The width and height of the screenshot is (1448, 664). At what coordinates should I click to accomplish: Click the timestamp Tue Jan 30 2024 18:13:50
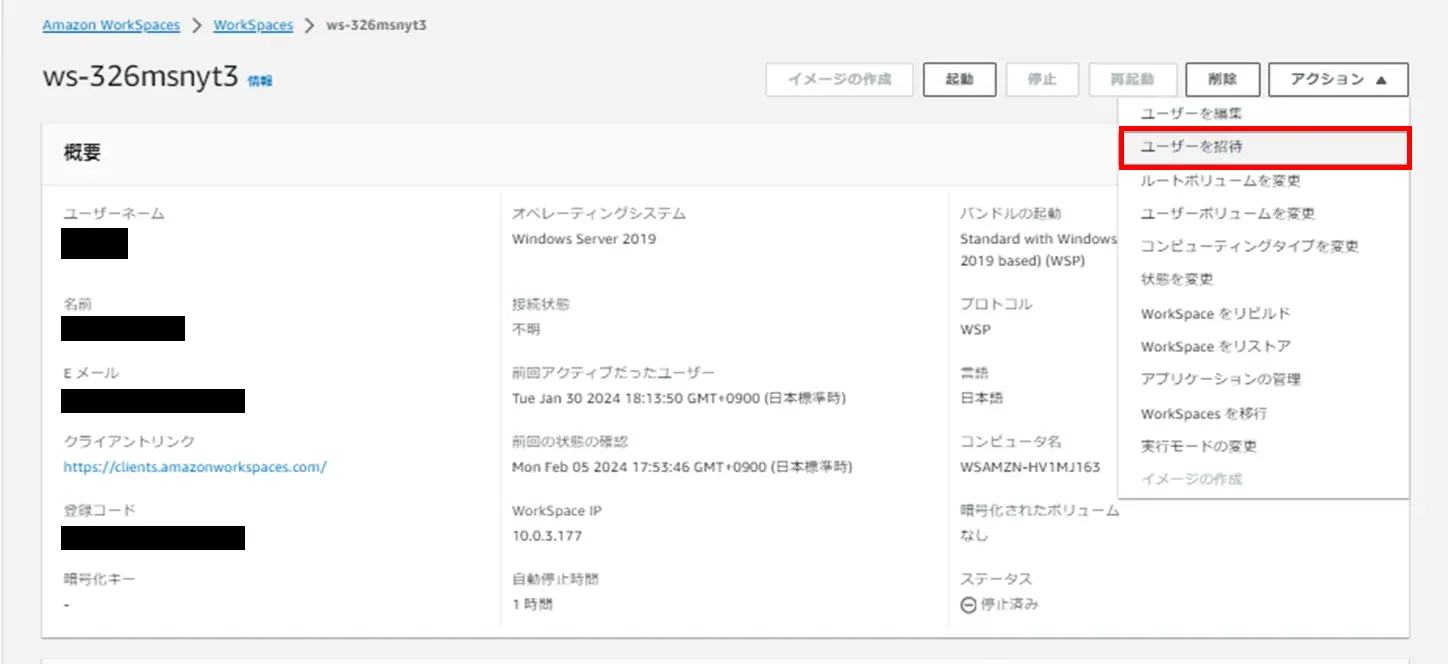[679, 398]
